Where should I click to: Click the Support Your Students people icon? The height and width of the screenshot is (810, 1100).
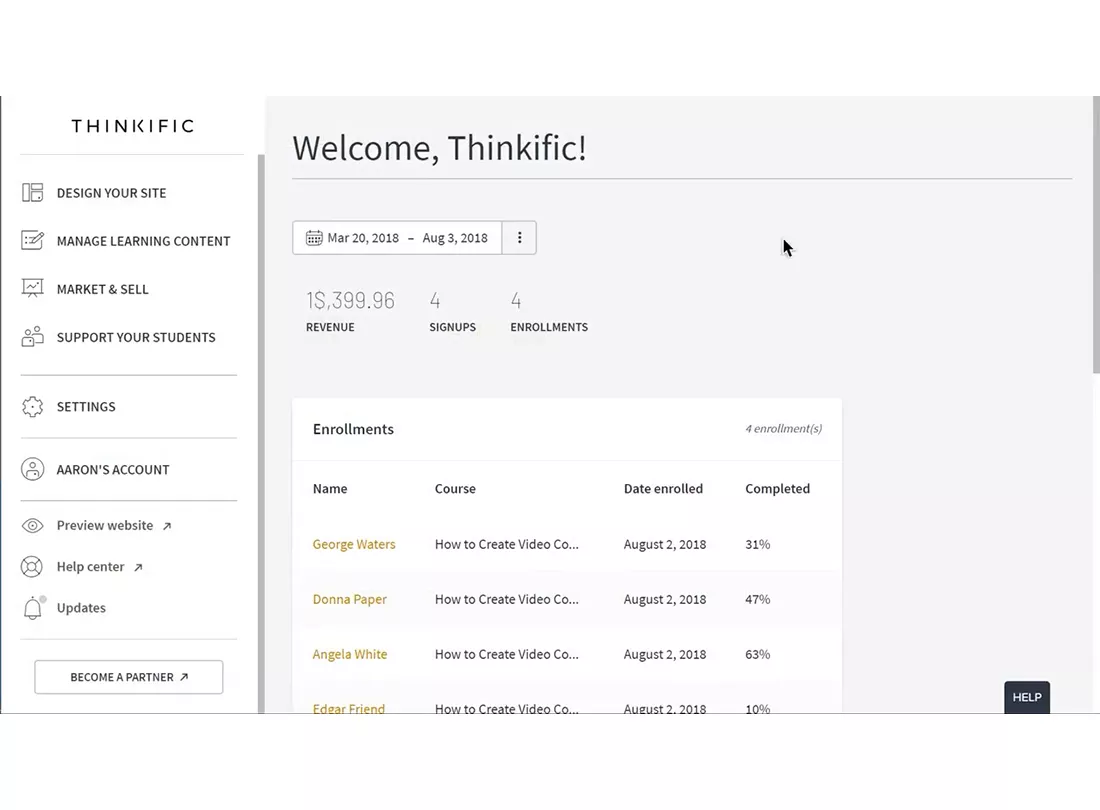coord(32,337)
